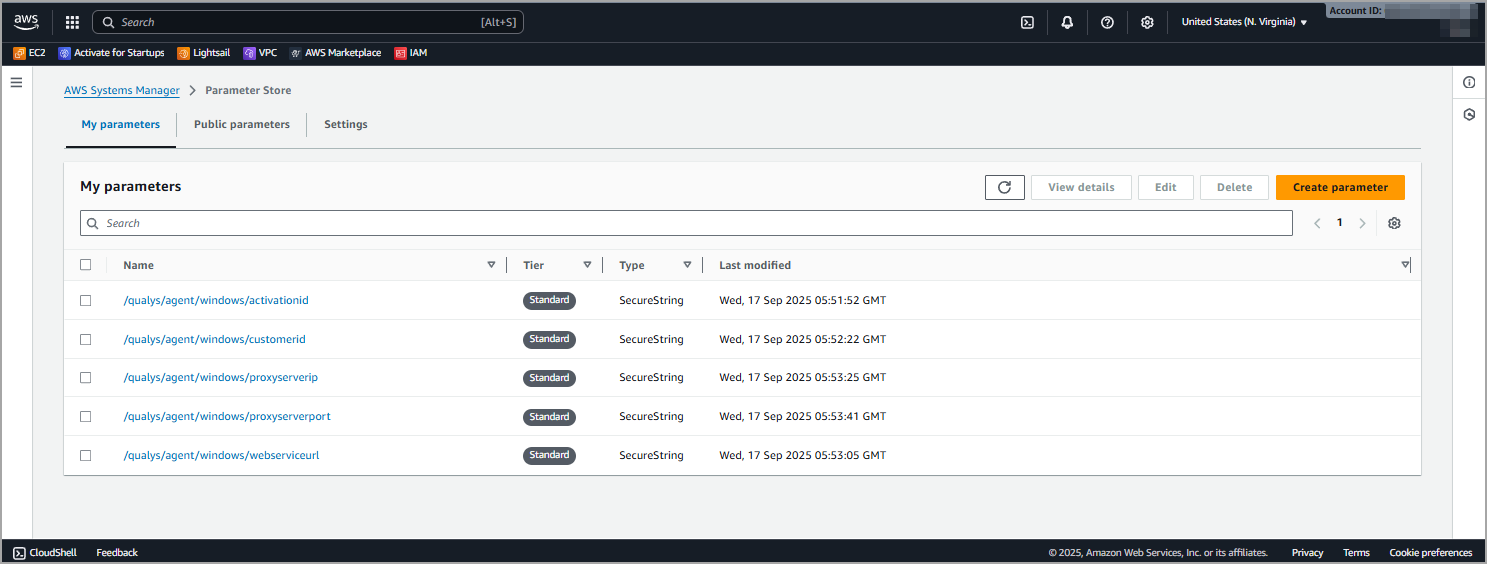Open the AWS services grid menu

72,22
